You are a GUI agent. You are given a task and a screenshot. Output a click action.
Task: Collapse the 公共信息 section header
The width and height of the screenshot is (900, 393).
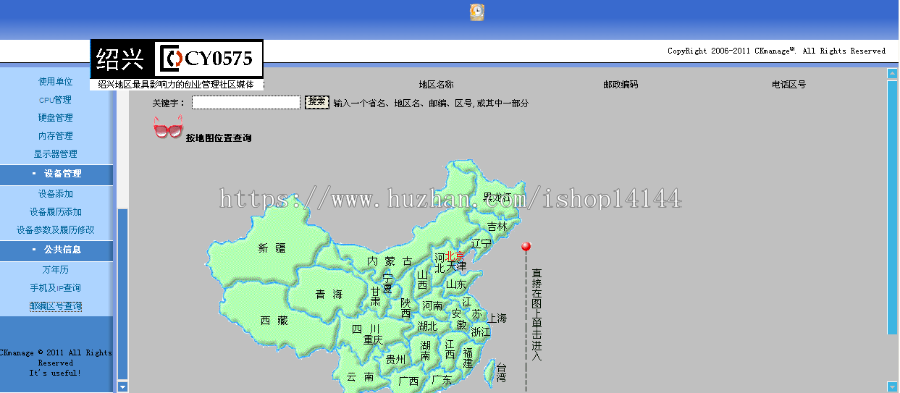[56, 250]
